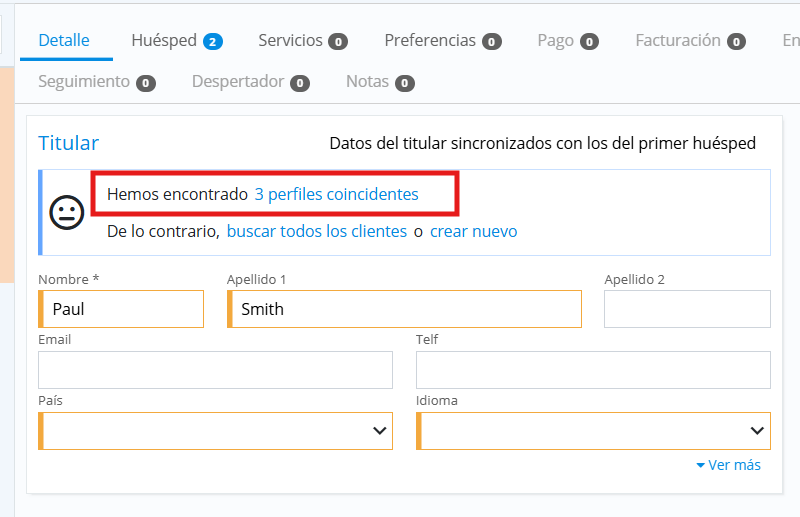Click the Nombre field containing Paul

[122, 309]
